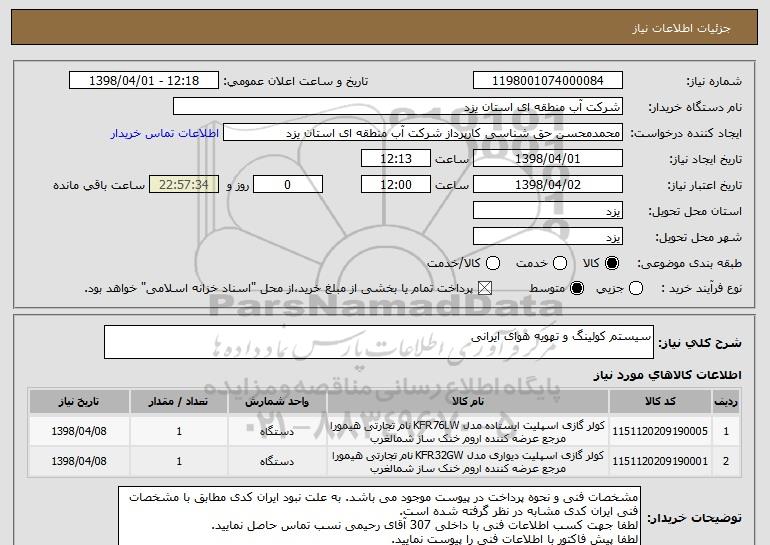
Task: Click the کد کالا column header
Action: click(x=660, y=402)
